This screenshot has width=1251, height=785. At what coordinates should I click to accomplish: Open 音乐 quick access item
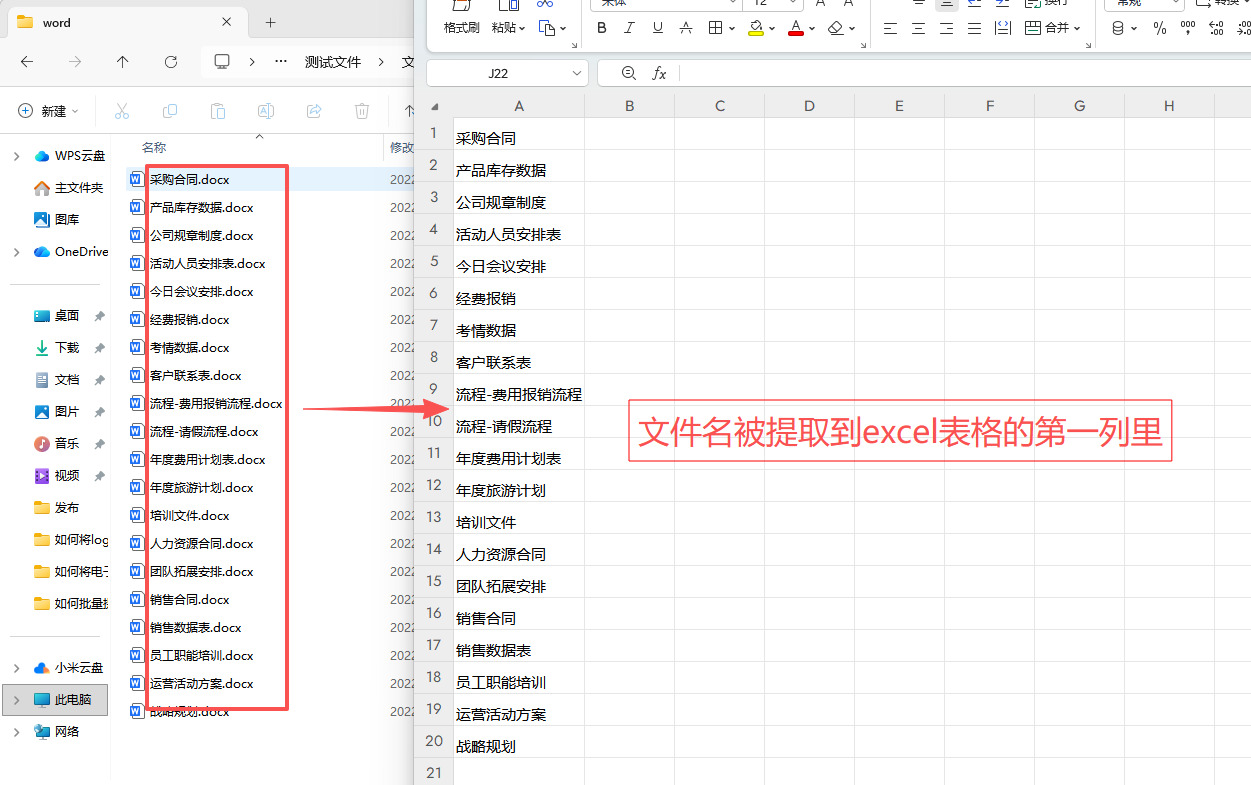tap(56, 444)
